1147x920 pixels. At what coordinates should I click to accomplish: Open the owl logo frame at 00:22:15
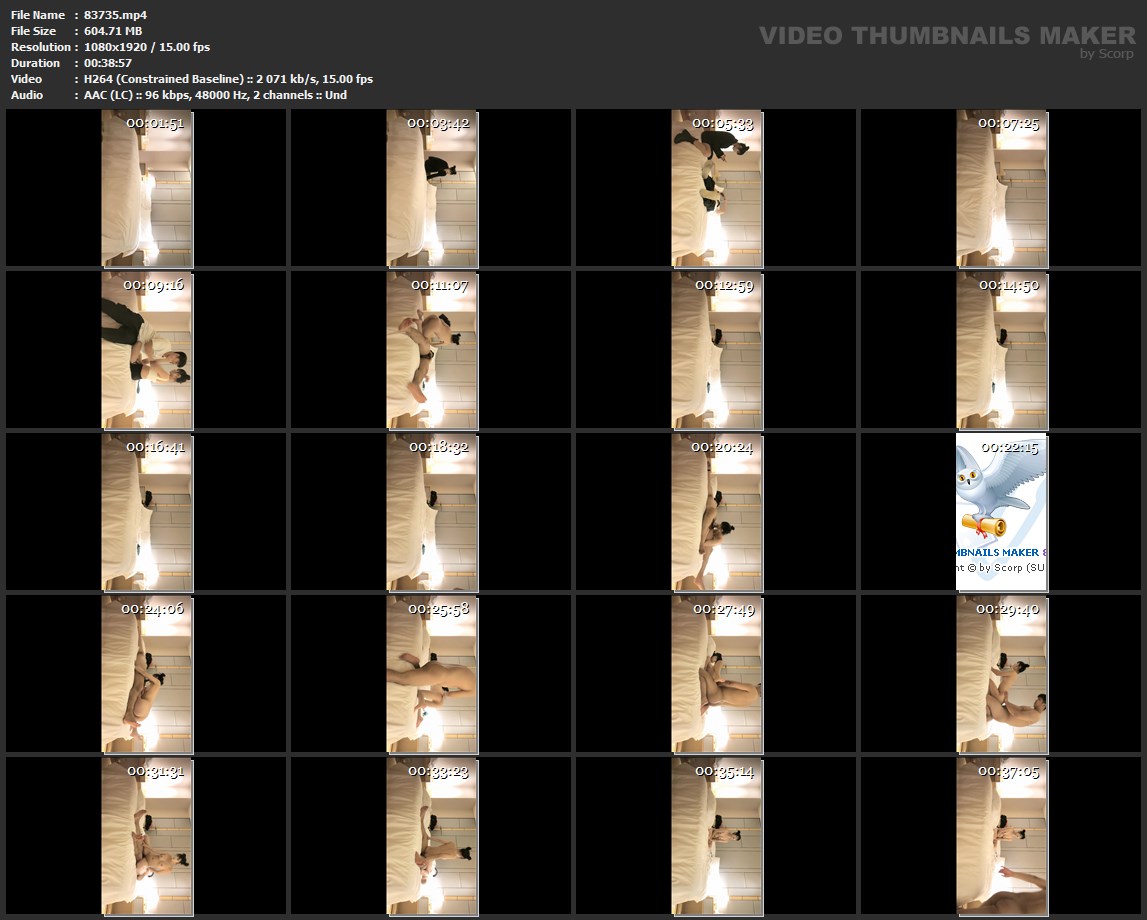tap(1001, 512)
